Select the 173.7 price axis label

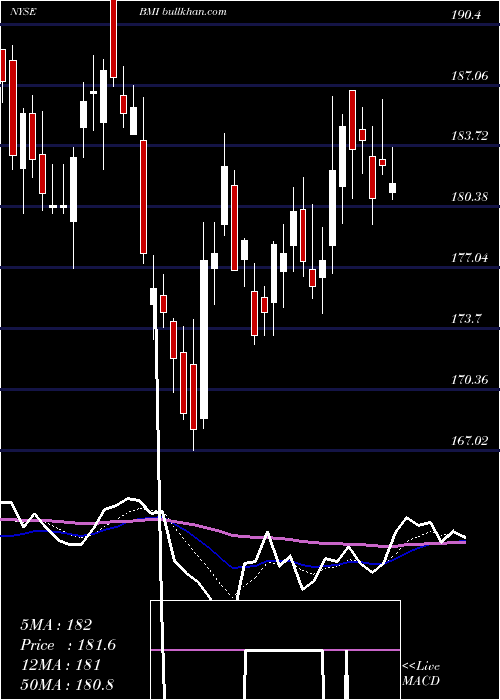466,319
